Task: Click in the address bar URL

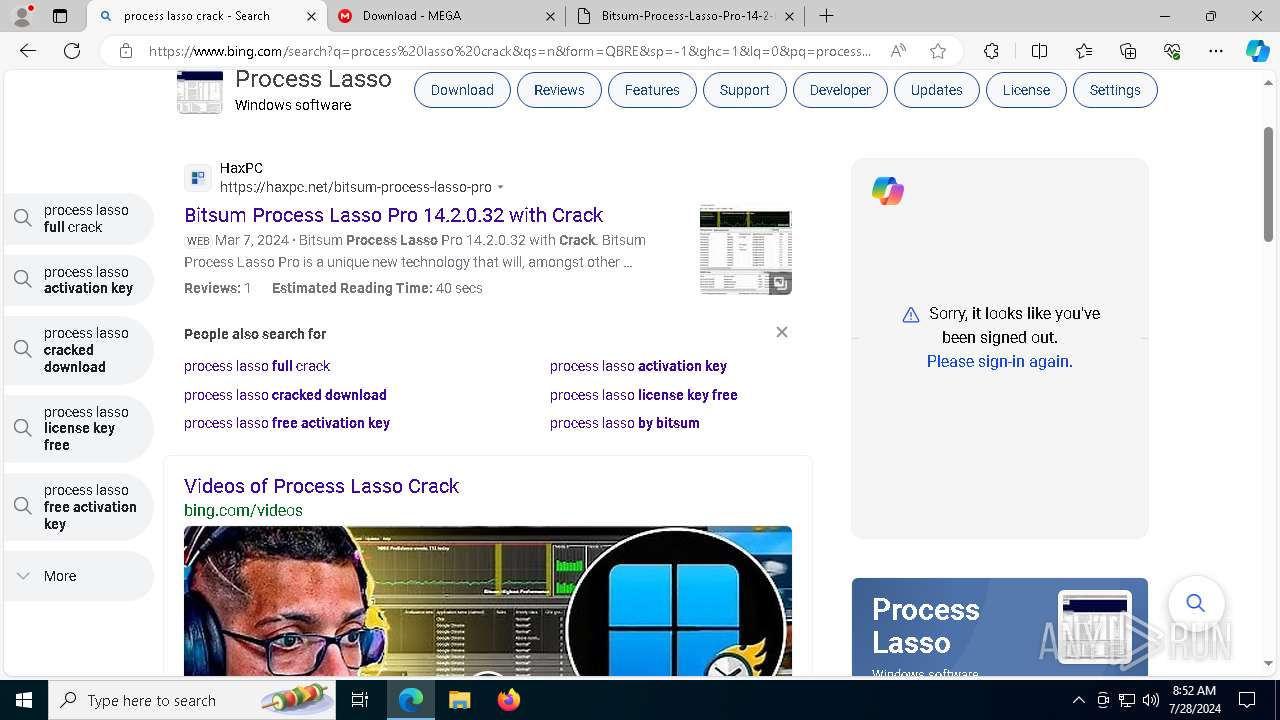Action: [x=510, y=51]
